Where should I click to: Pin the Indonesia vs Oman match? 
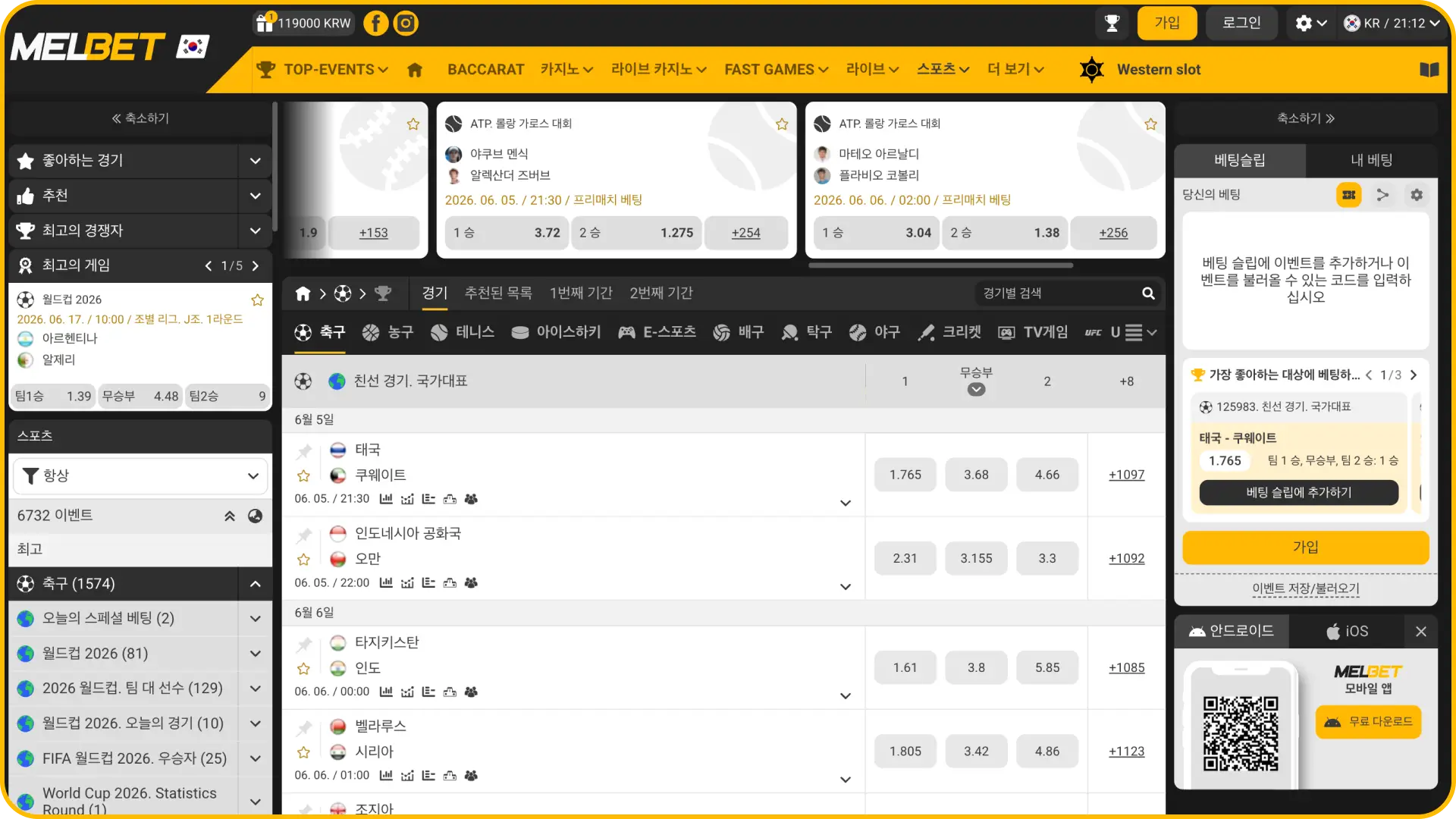(303, 535)
